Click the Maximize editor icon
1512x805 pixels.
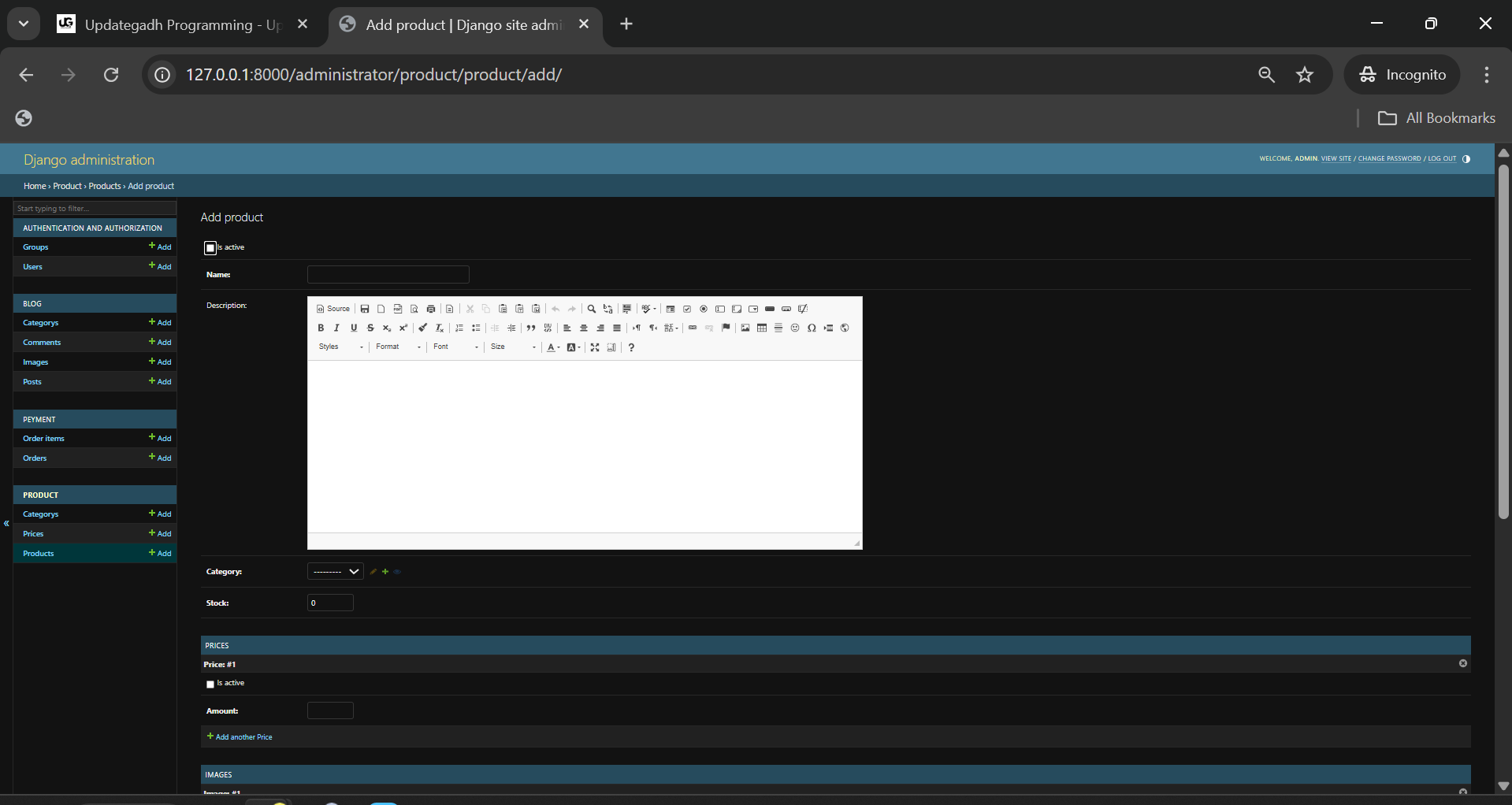[x=595, y=347]
